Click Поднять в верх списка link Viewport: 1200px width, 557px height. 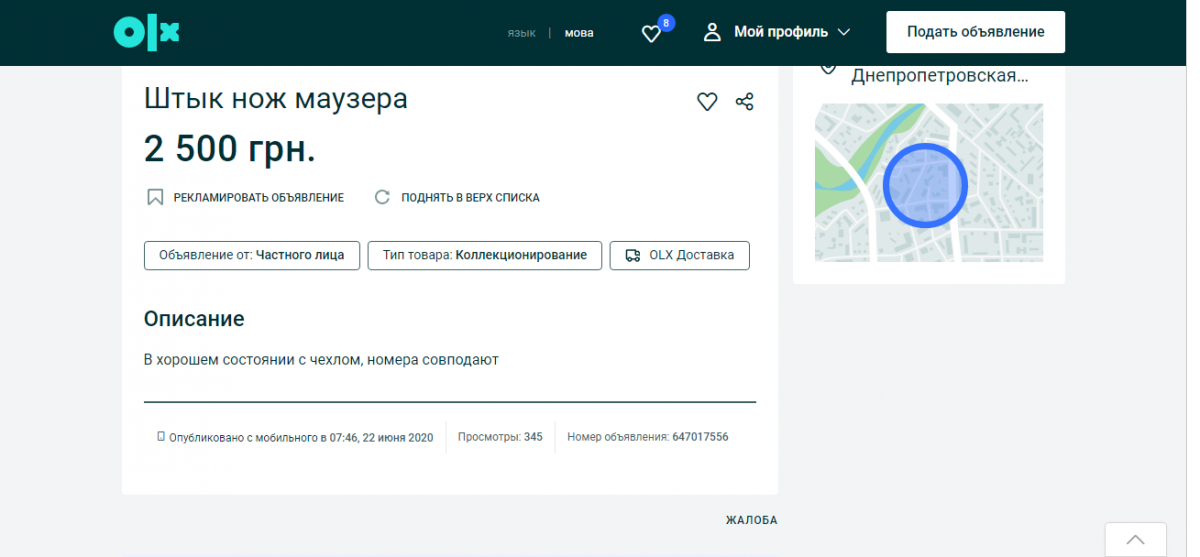click(470, 198)
